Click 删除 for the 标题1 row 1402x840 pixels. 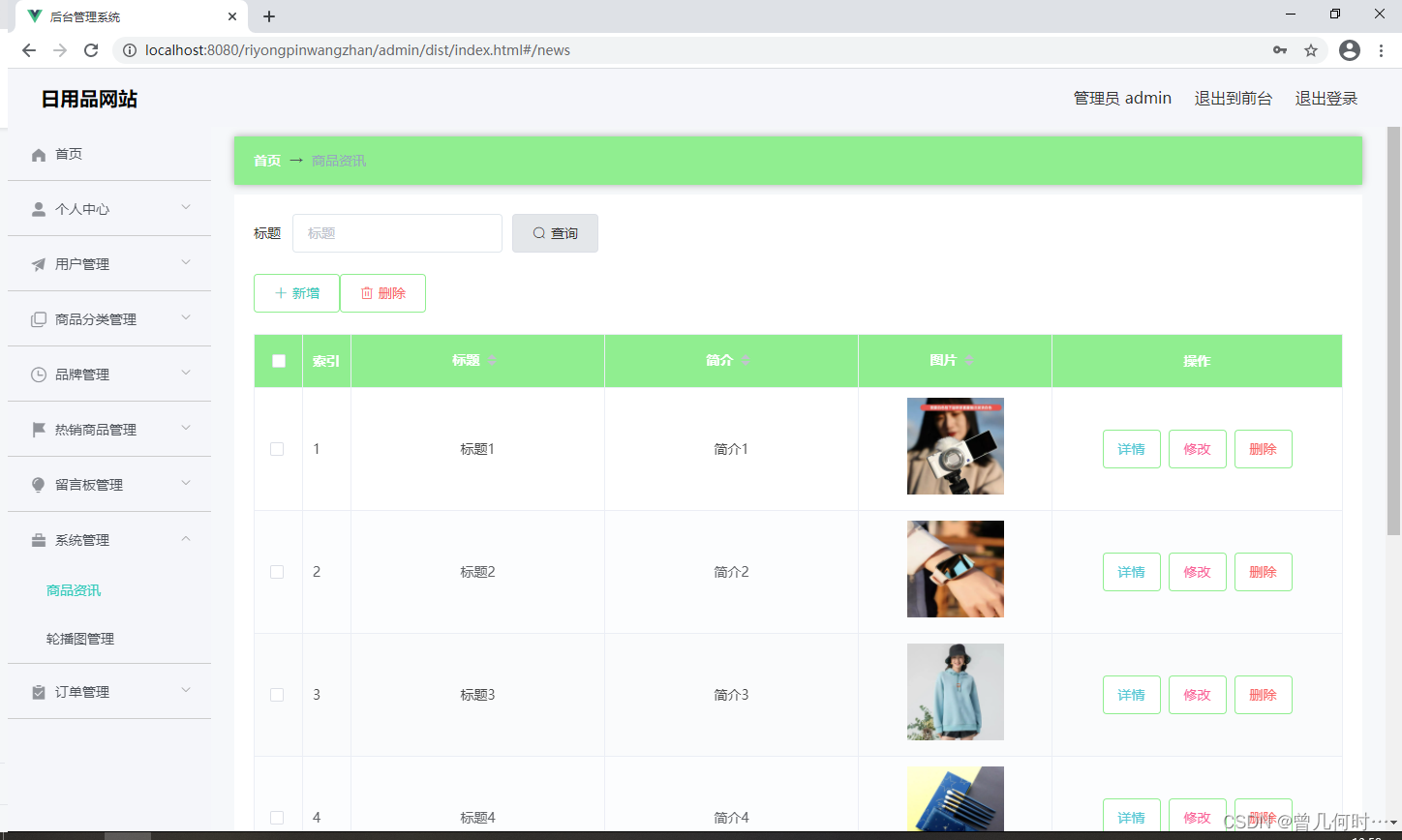[1264, 449]
